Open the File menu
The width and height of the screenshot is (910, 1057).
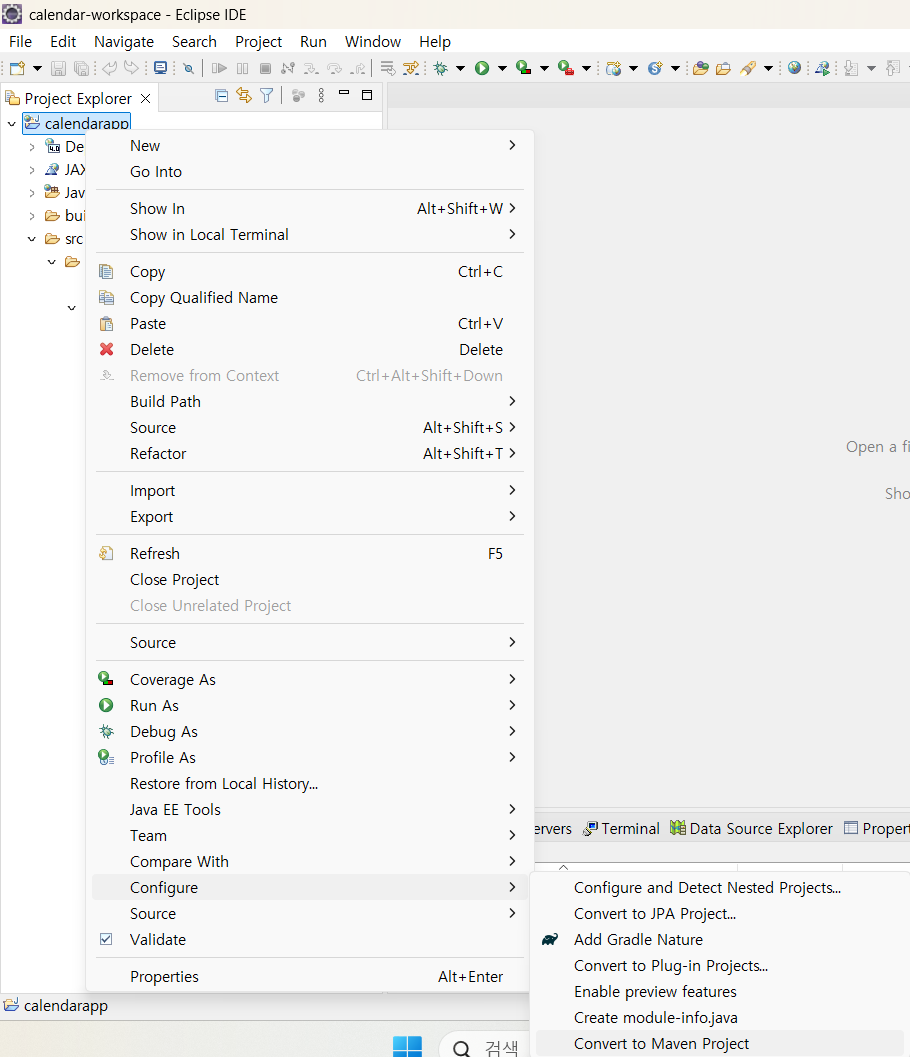20,42
